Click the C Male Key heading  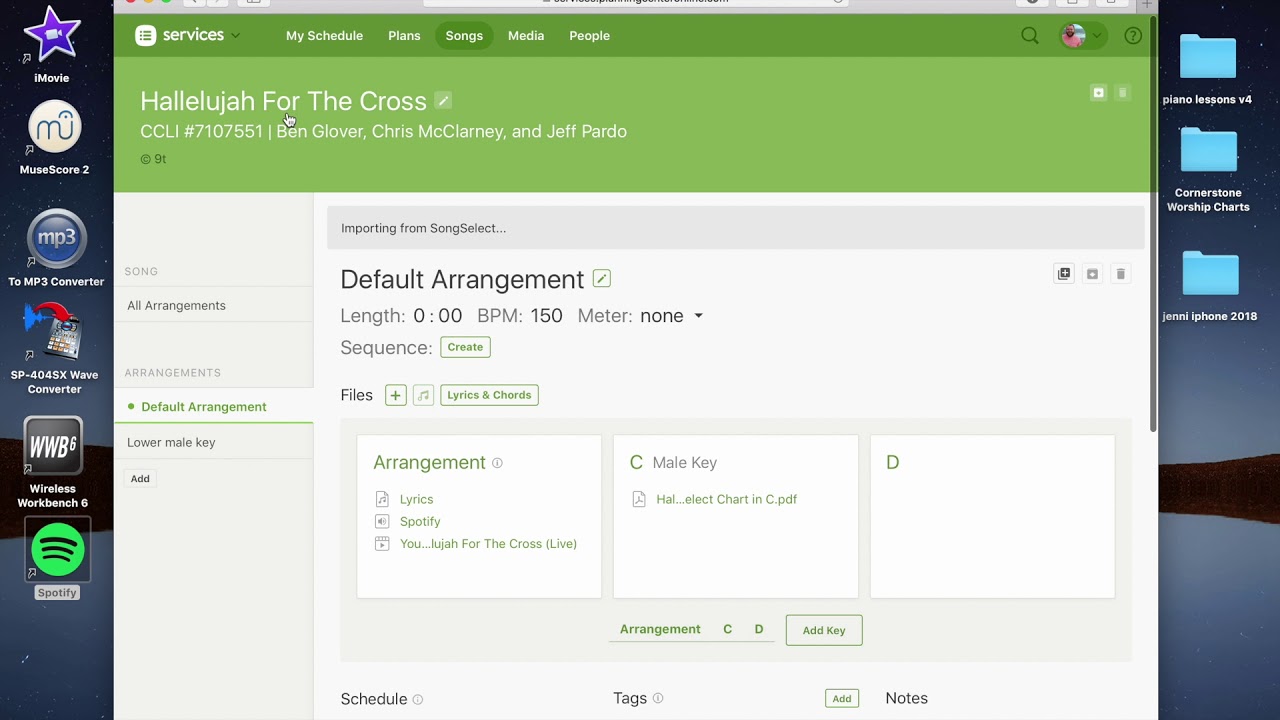click(x=673, y=463)
